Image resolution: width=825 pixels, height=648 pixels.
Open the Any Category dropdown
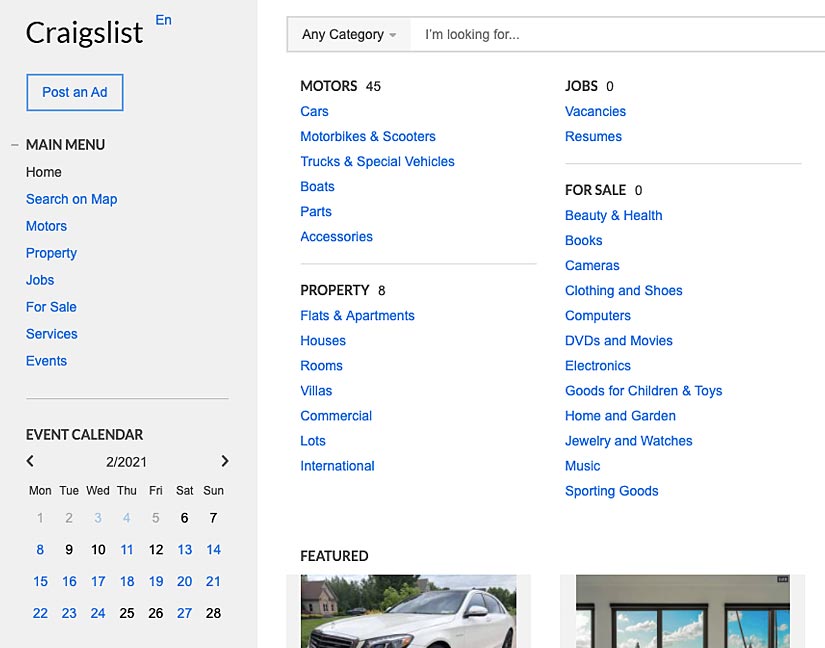[349, 34]
